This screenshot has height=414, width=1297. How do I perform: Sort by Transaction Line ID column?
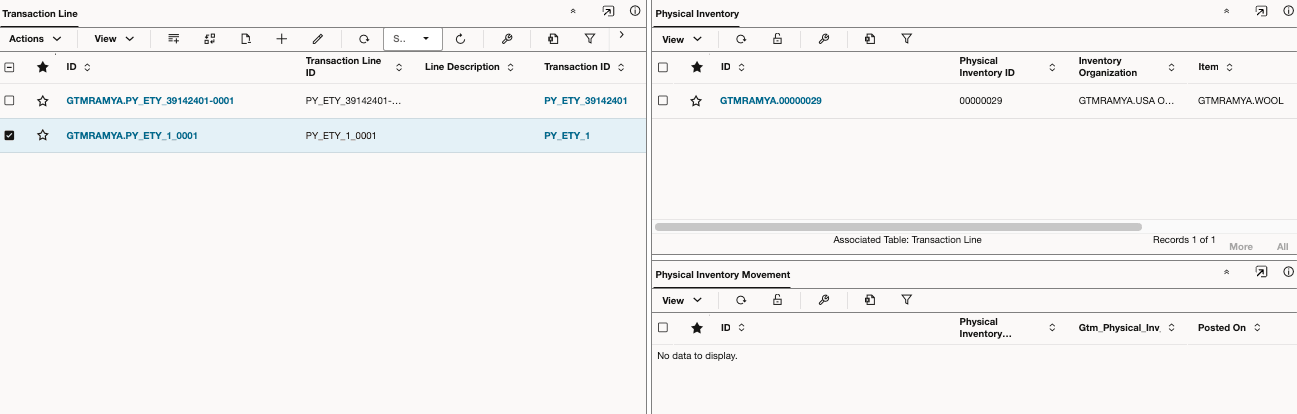click(399, 67)
